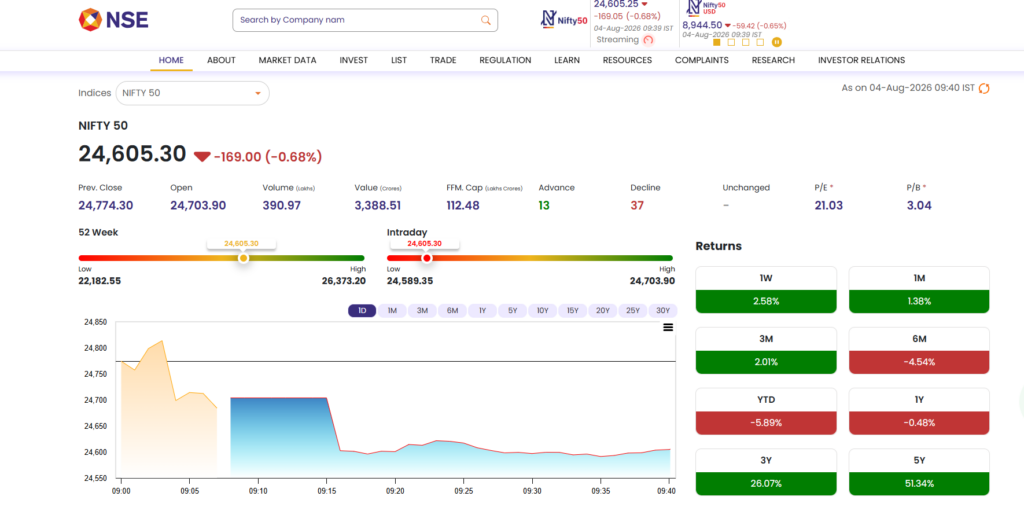Select the 30Y chart range

[x=663, y=311]
